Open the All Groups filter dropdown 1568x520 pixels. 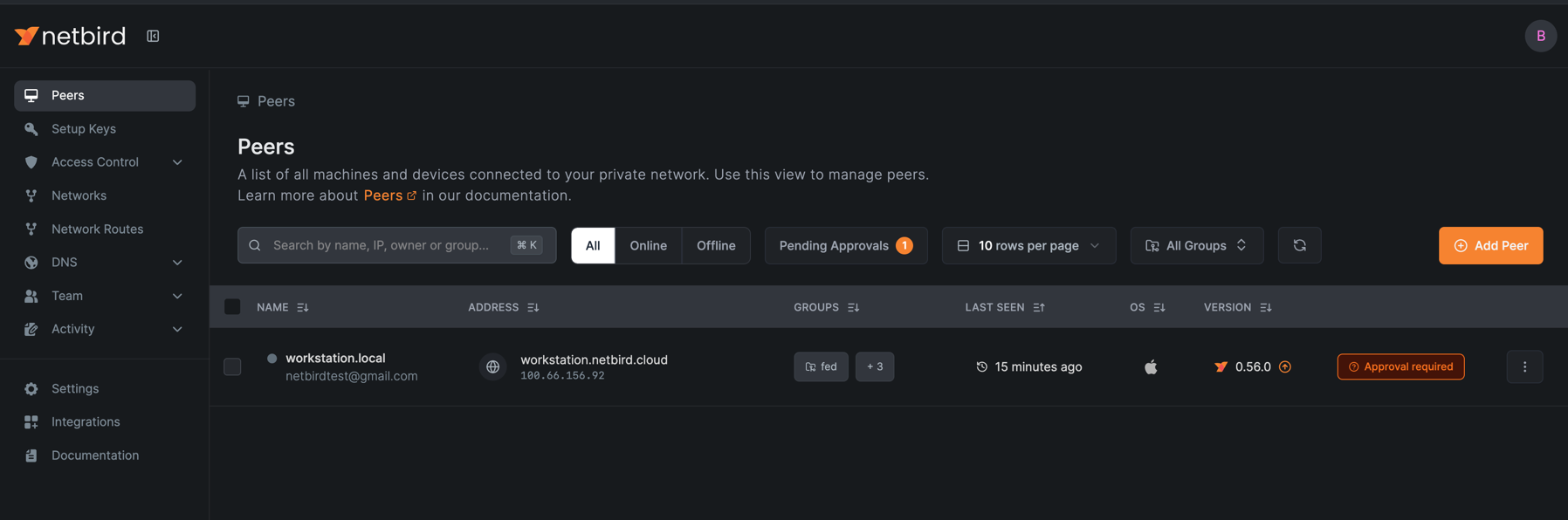click(1196, 246)
